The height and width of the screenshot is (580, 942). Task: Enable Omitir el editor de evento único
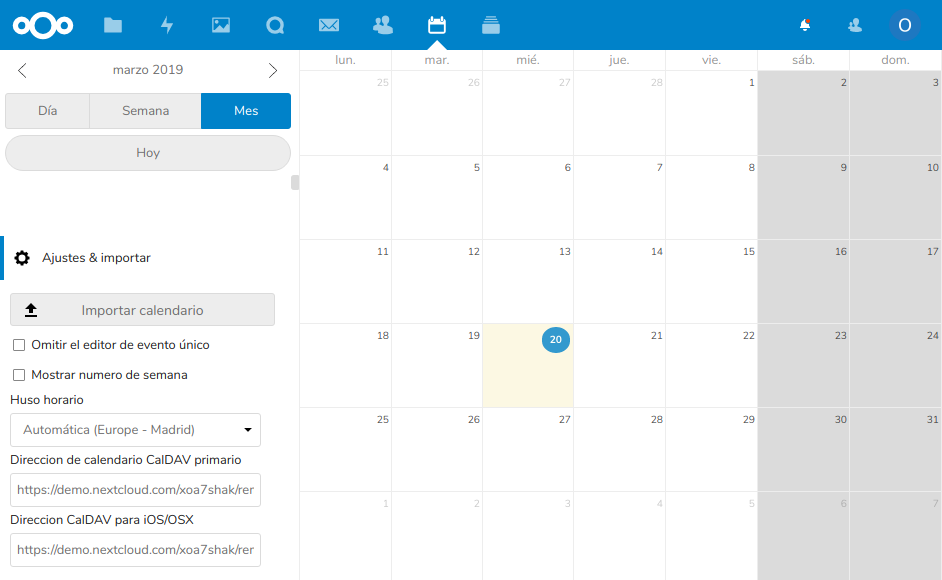tap(19, 345)
